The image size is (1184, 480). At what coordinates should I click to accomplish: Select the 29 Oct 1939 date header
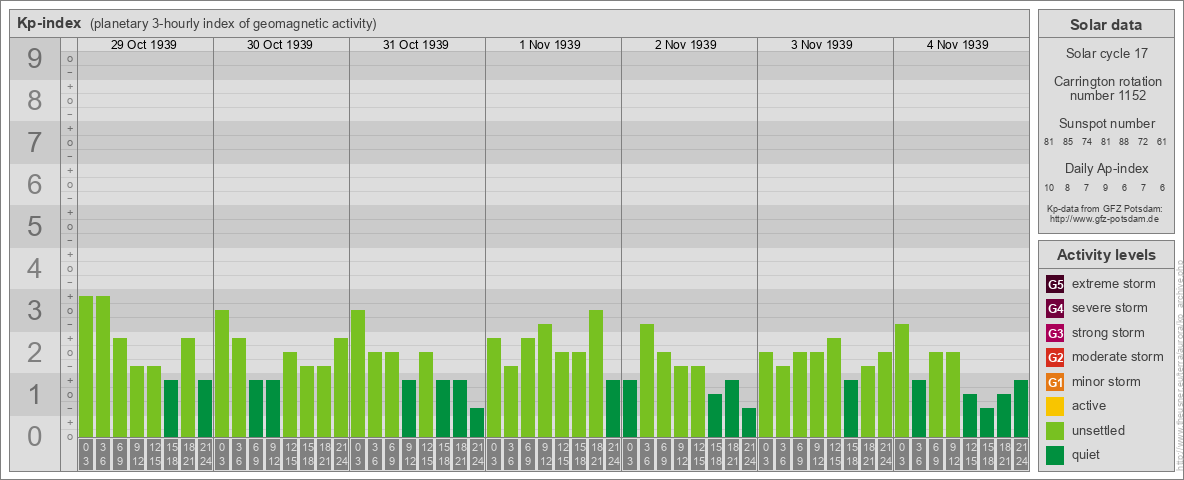pyautogui.click(x=143, y=45)
